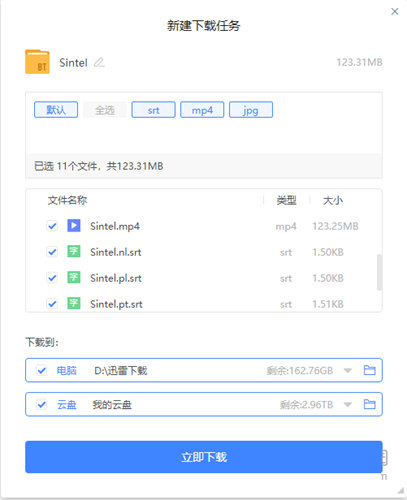Click the window resize grip corner
Image resolution: width=407 pixels, height=500 pixels.
click(x=401, y=491)
